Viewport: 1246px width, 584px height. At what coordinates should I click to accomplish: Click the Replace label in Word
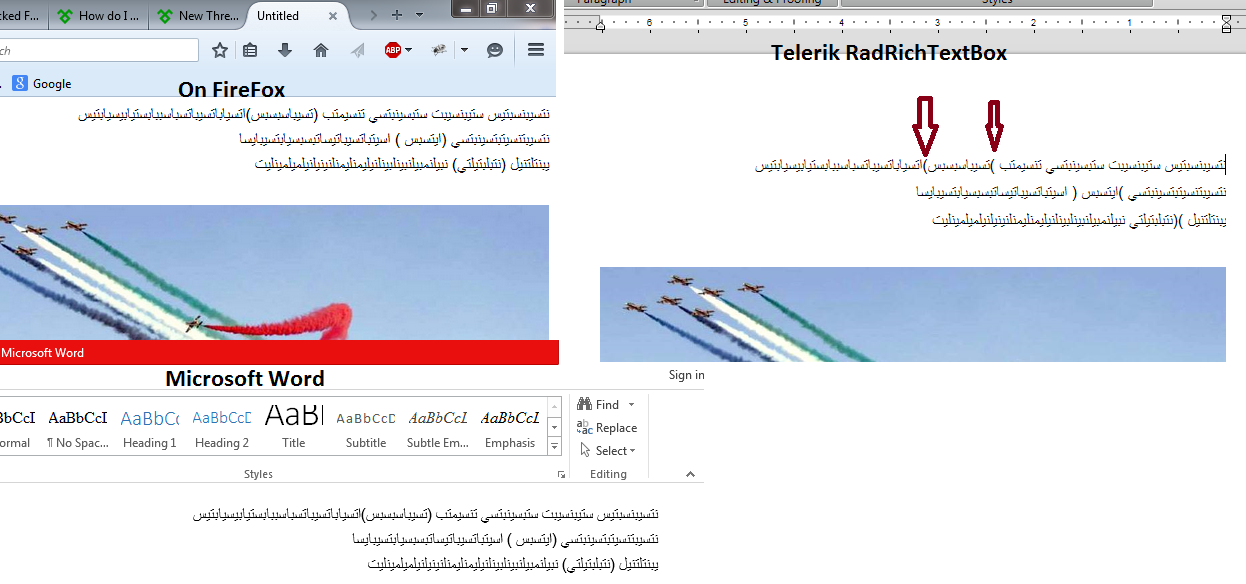616,428
